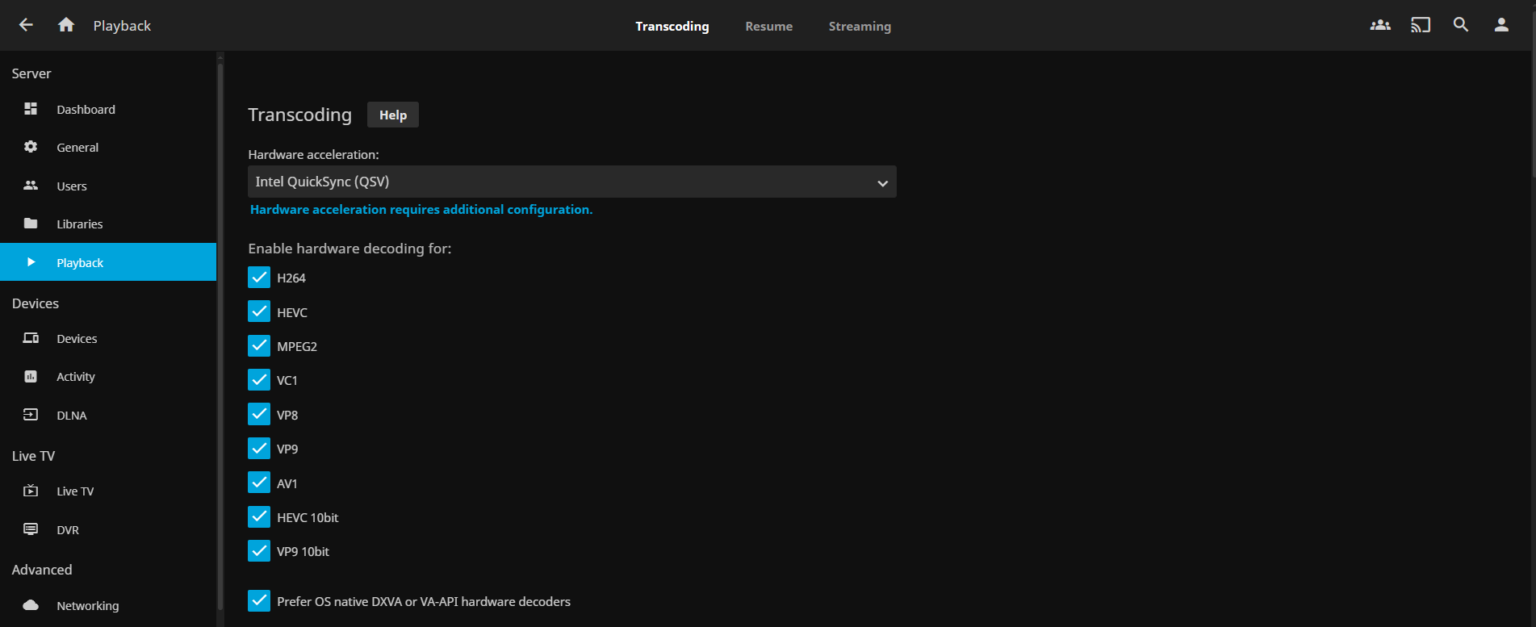1536x627 pixels.
Task: Open the Hardware acceleration dropdown
Action: click(571, 182)
